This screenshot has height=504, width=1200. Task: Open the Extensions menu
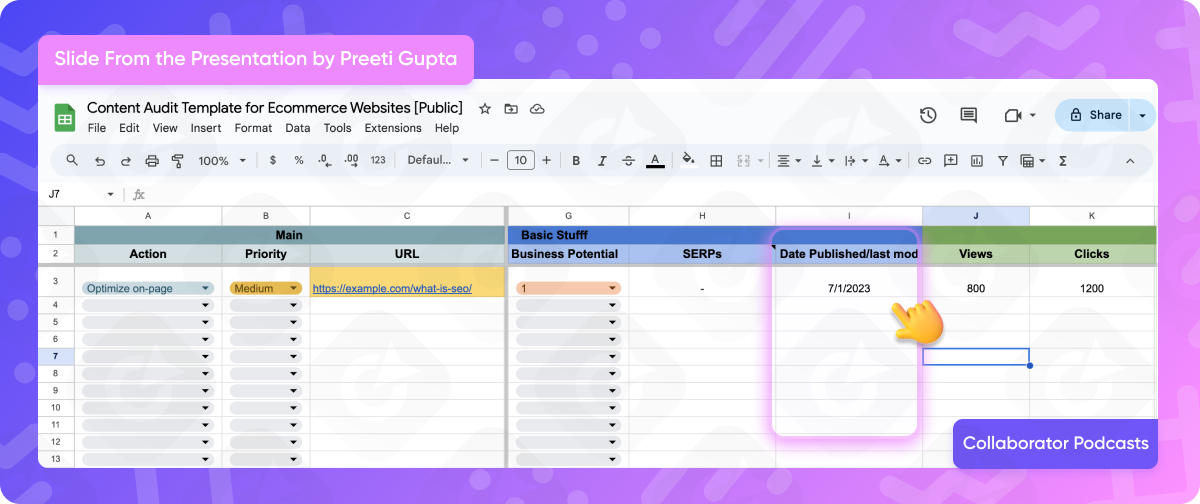pyautogui.click(x=393, y=128)
